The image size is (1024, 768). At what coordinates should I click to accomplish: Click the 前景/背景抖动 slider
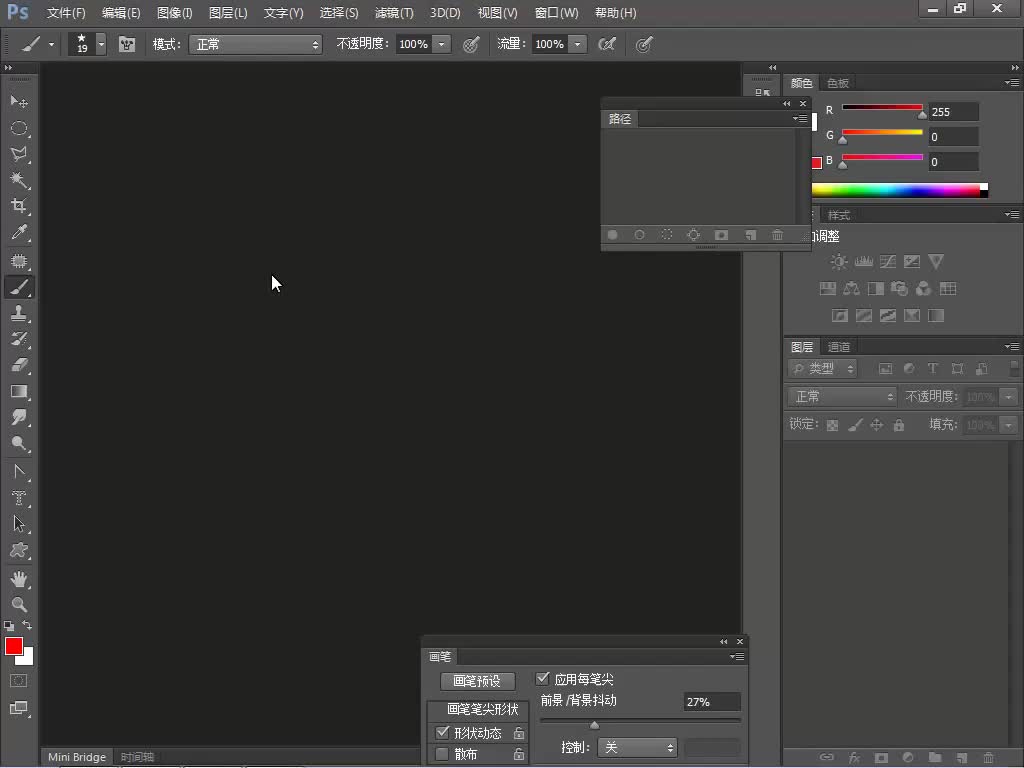pos(640,721)
